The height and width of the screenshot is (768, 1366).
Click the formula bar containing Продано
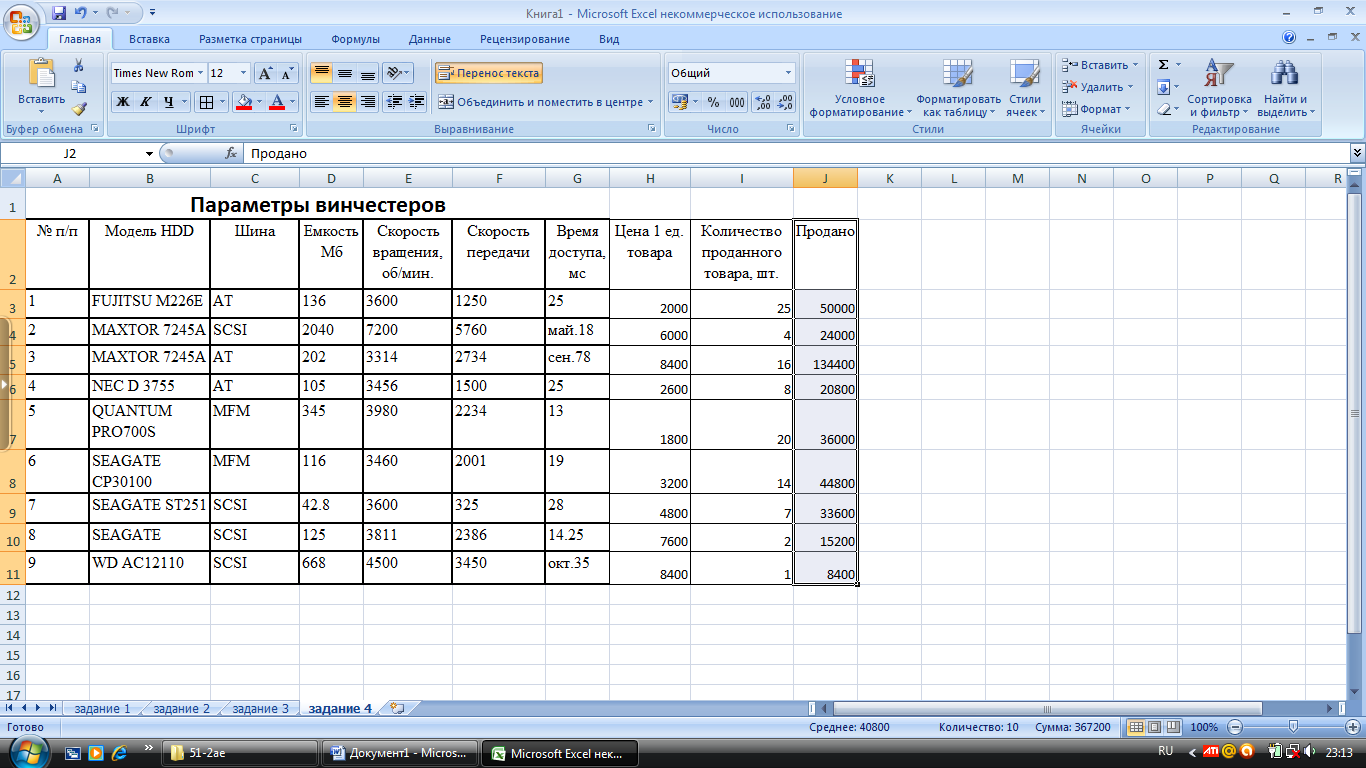tap(796, 153)
